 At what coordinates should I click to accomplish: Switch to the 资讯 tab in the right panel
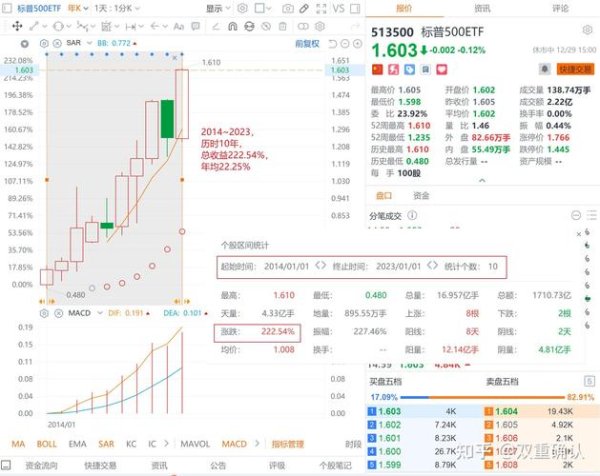[482, 8]
